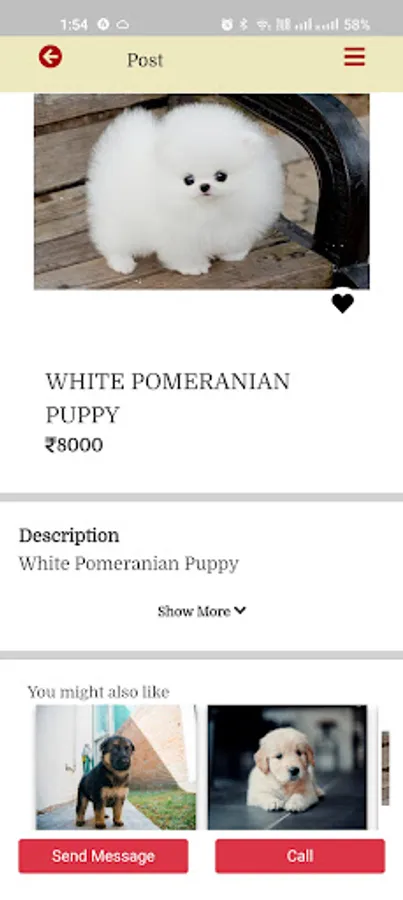Select the partially visible third suggestion thumbnail
Image resolution: width=403 pixels, height=900 pixels.
(386, 767)
